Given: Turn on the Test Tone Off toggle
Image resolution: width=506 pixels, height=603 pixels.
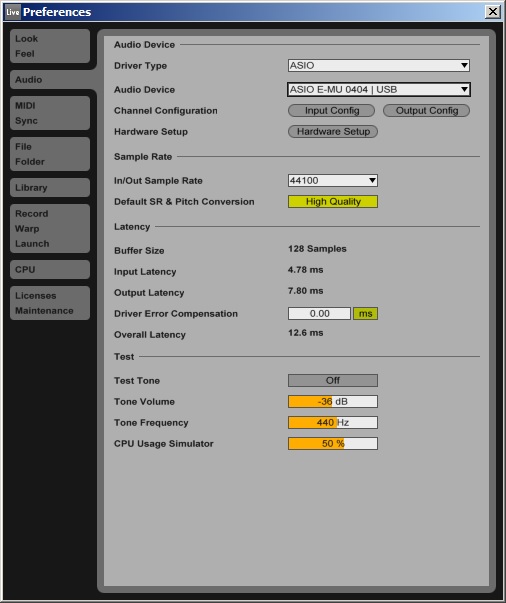Looking at the screenshot, I should [x=333, y=380].
